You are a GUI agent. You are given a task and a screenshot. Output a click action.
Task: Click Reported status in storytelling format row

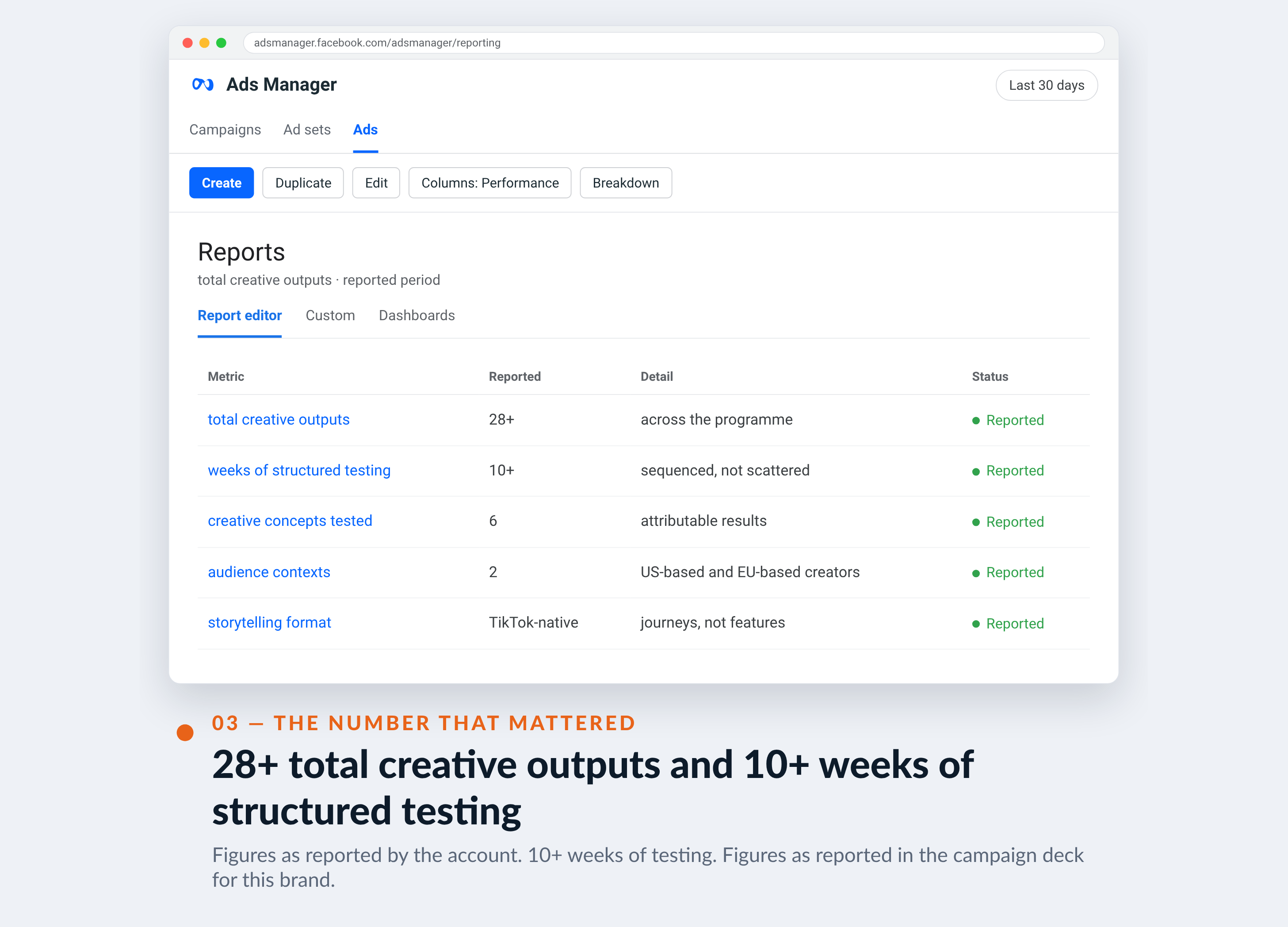pyautogui.click(x=1008, y=624)
